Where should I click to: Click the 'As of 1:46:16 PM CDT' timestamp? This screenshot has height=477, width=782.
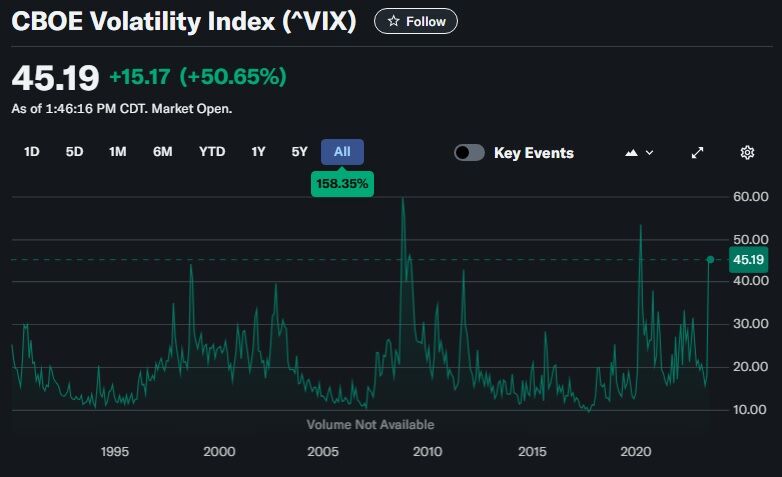pos(79,108)
